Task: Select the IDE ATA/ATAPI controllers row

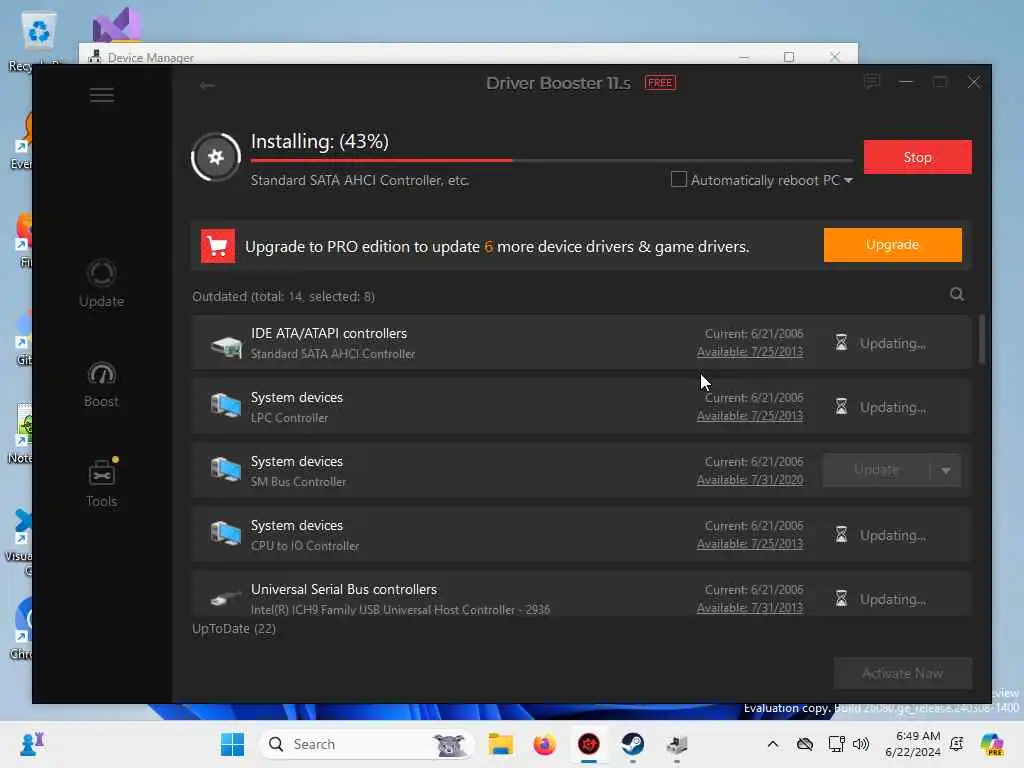Action: [581, 343]
